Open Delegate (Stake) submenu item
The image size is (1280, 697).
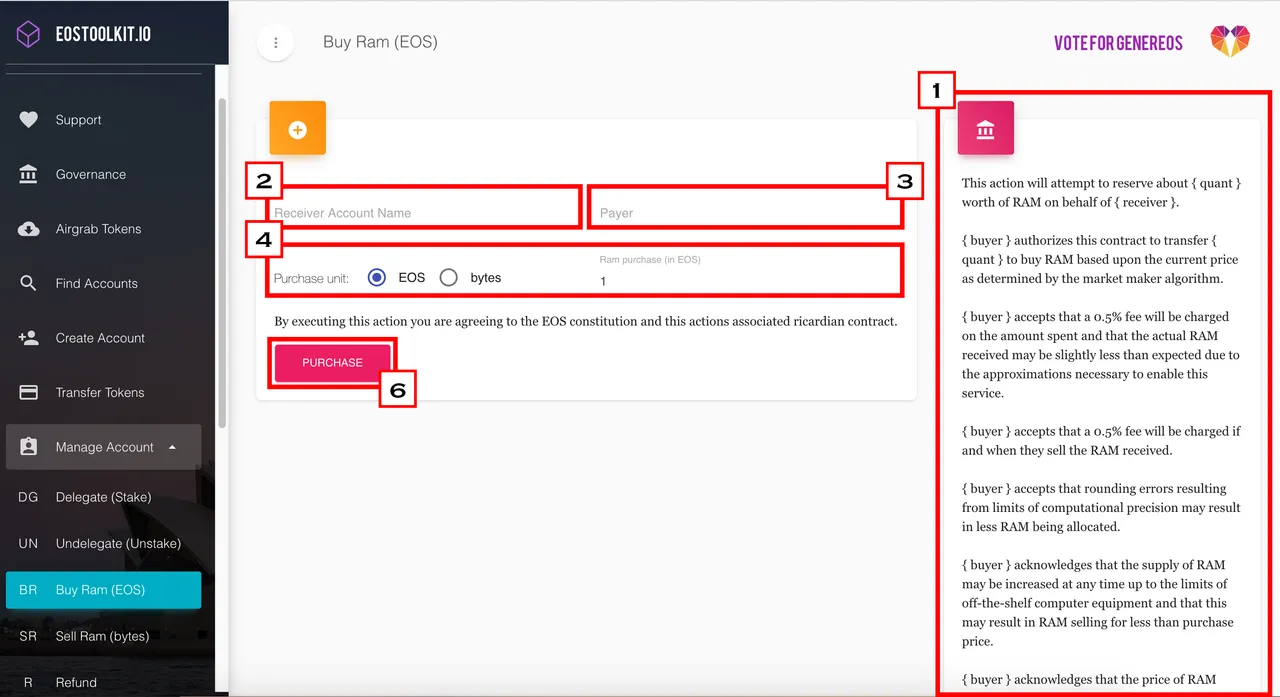104,497
